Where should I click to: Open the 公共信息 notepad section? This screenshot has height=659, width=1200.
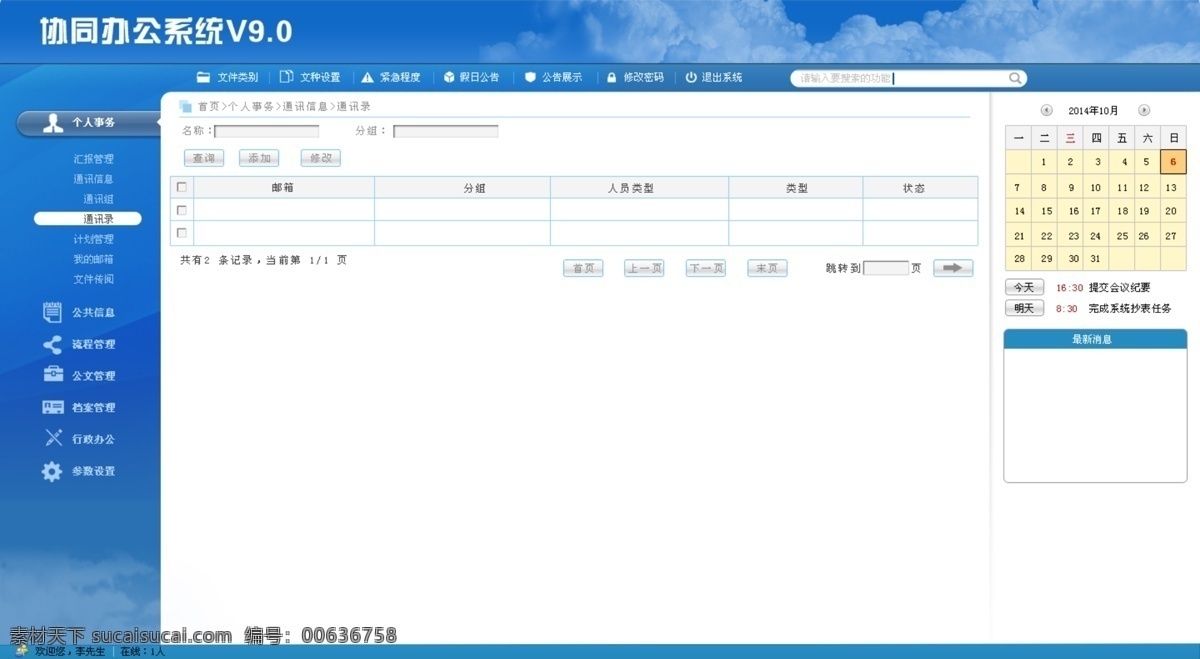80,313
